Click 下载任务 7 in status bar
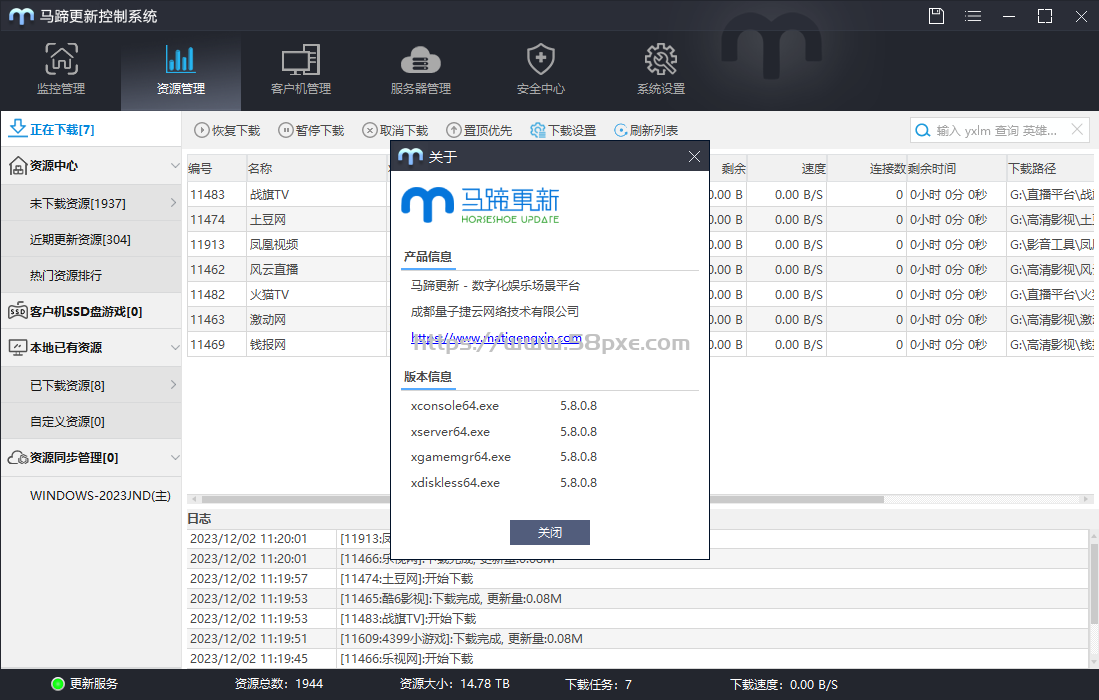 (599, 684)
